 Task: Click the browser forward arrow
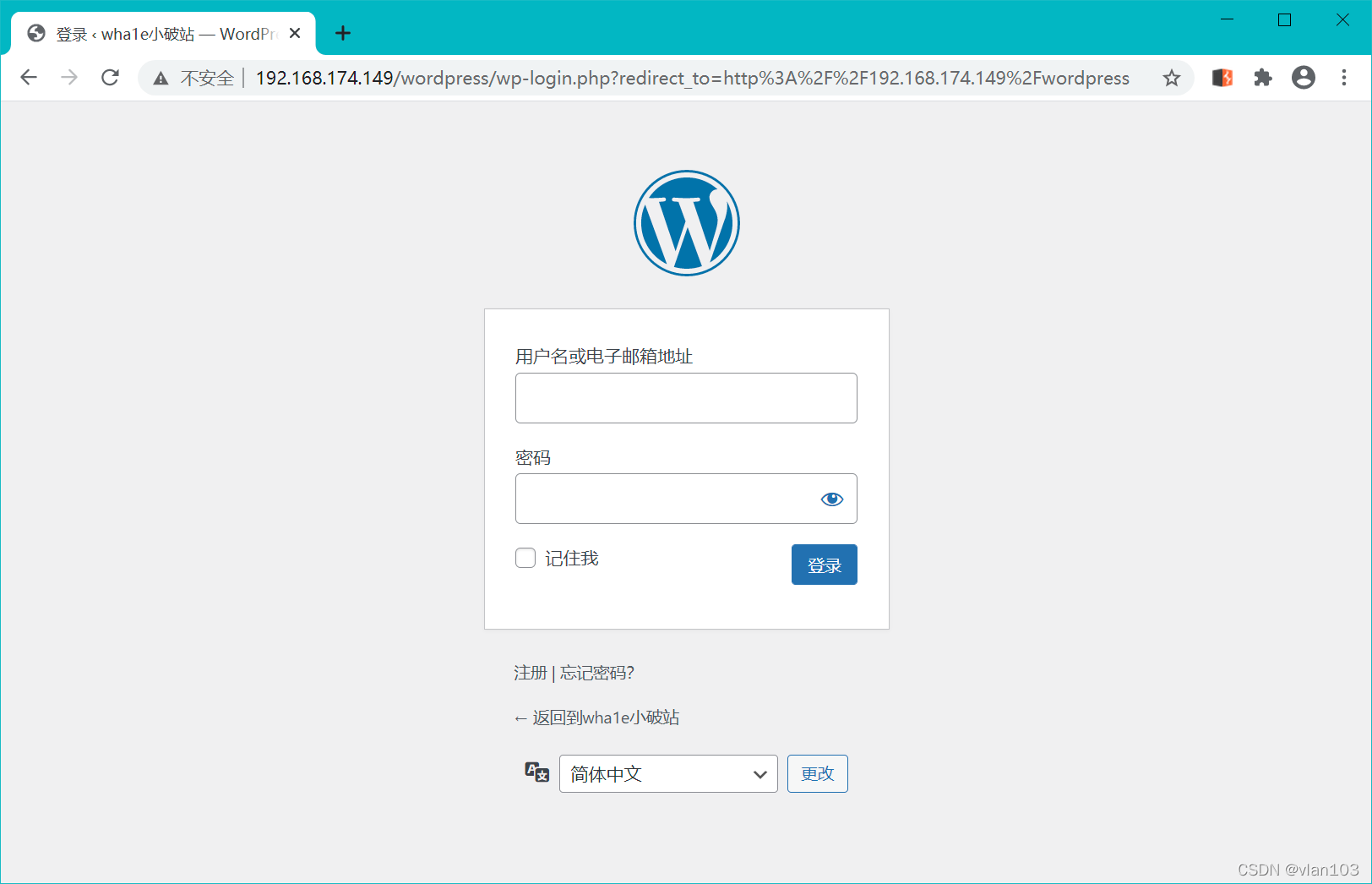(x=69, y=78)
